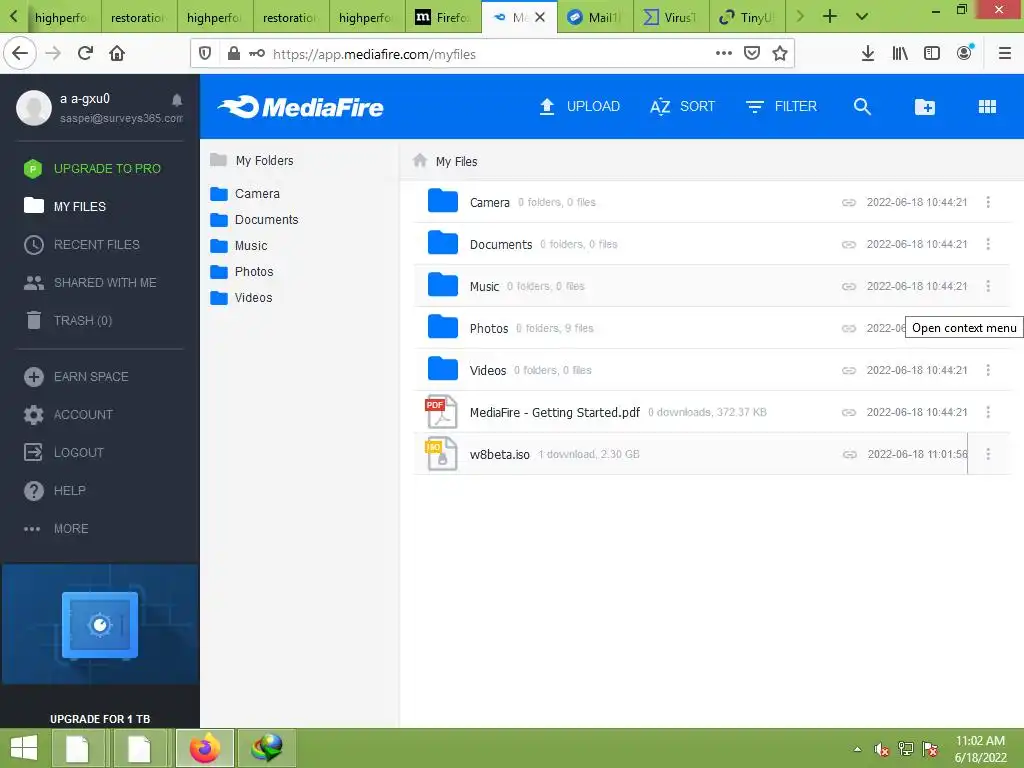The width and height of the screenshot is (1024, 768).
Task: Click the My Files home breadcrumb icon
Action: pos(420,161)
